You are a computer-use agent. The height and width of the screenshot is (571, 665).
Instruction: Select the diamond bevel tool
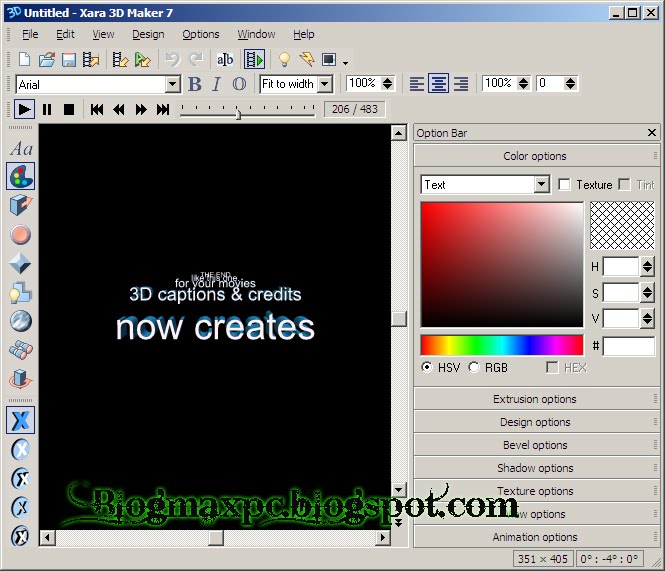20,263
